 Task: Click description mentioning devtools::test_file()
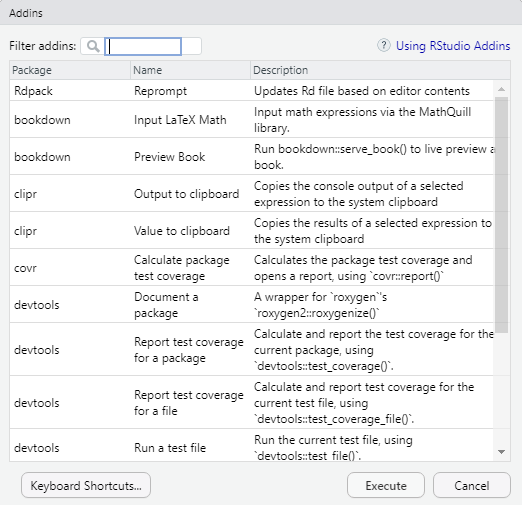[333, 448]
